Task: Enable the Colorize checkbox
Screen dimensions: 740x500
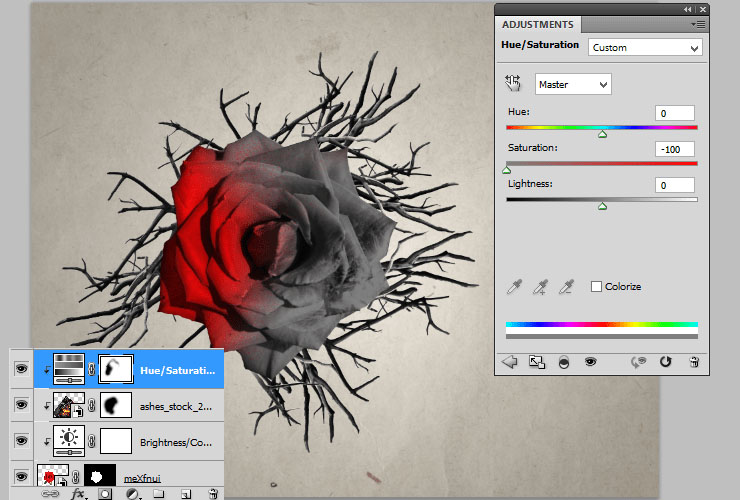Action: pos(597,287)
